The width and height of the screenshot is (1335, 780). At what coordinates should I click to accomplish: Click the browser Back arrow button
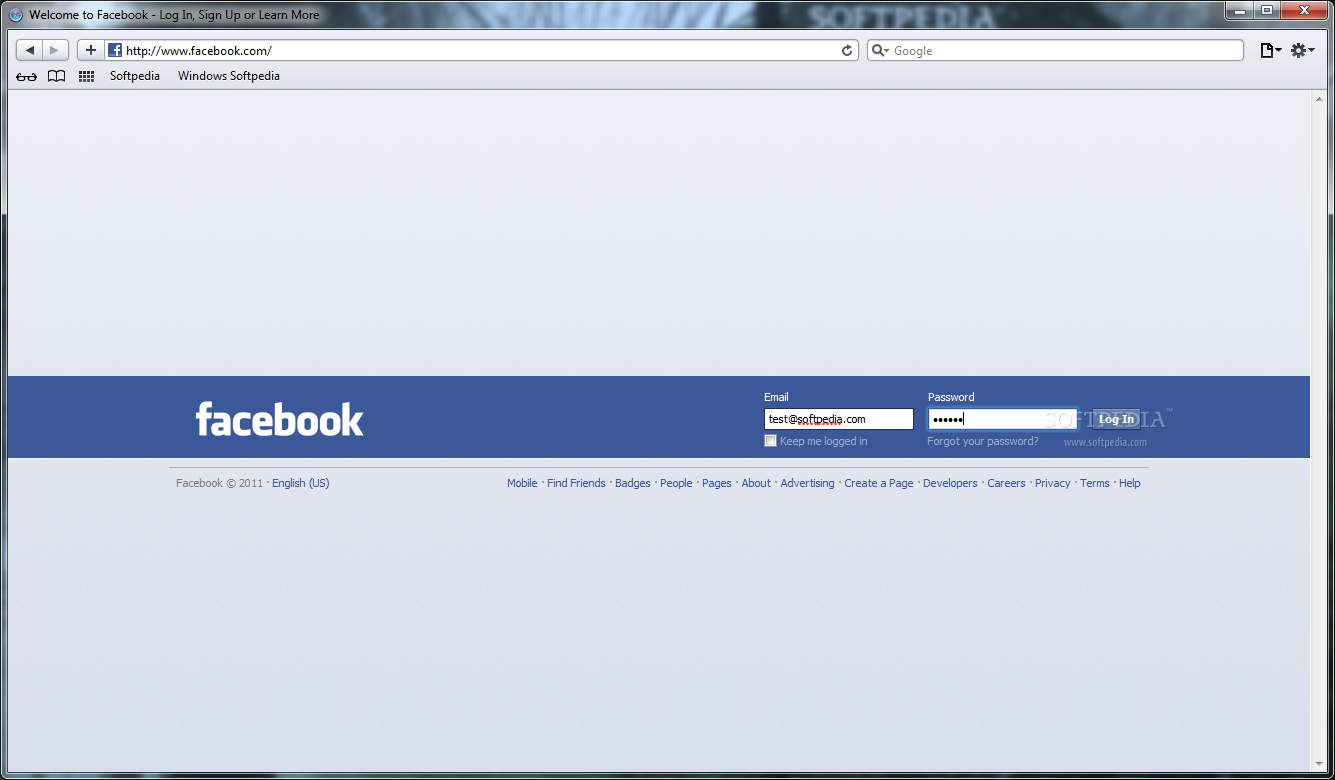pos(30,50)
